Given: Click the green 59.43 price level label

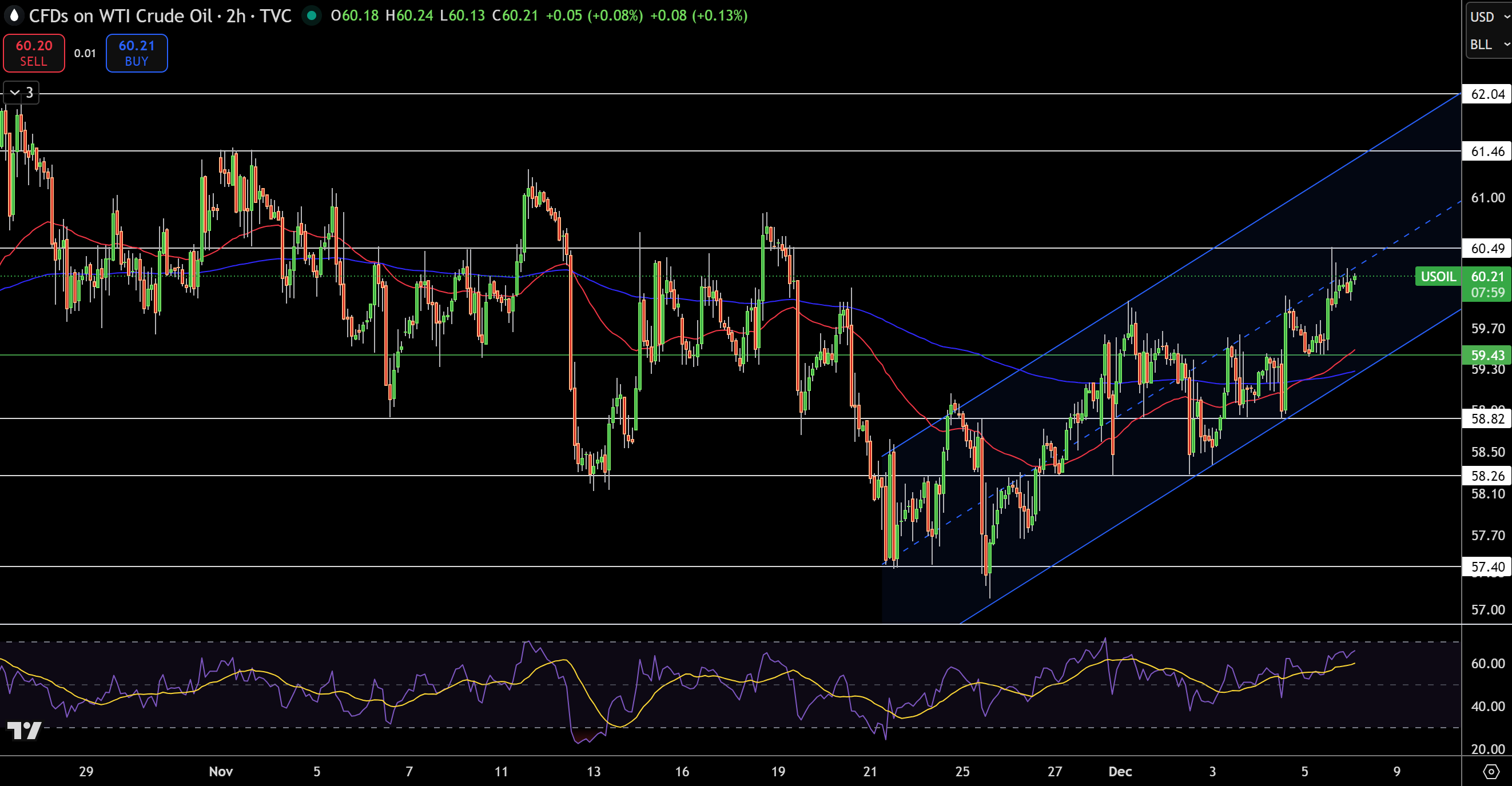Looking at the screenshot, I should 1487,355.
